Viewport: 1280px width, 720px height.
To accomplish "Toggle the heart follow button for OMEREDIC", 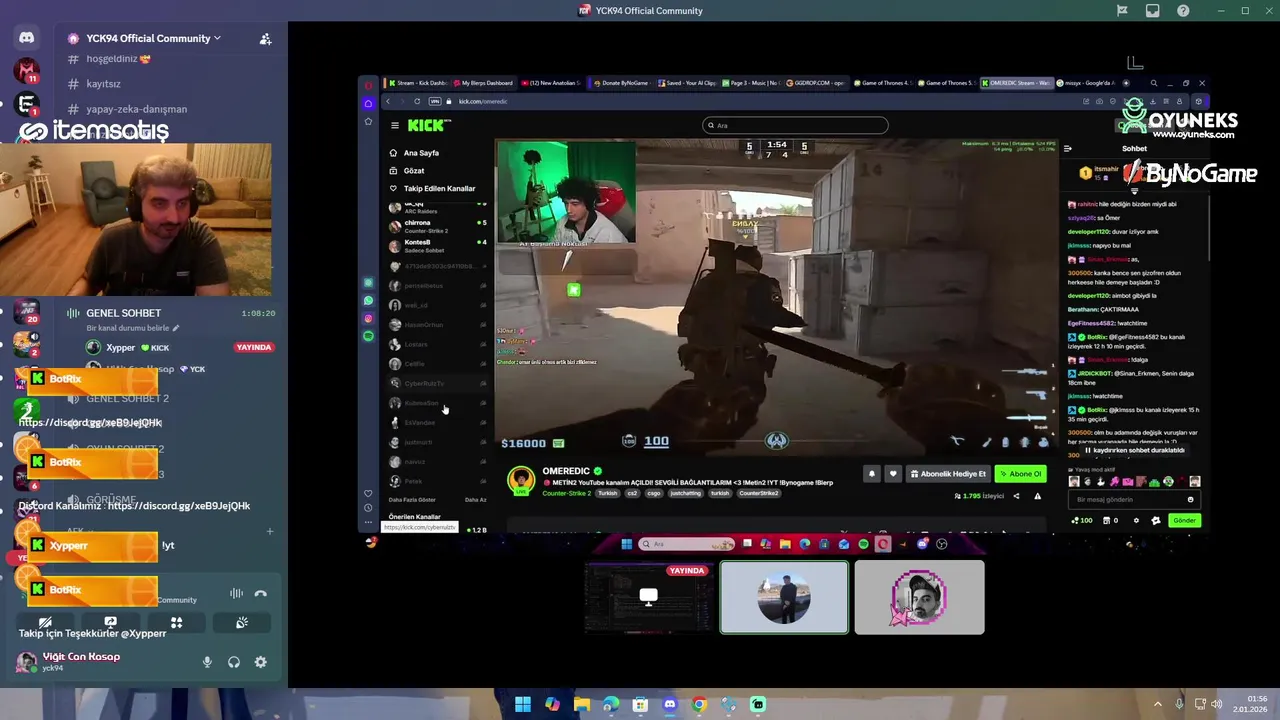I will pos(893,474).
